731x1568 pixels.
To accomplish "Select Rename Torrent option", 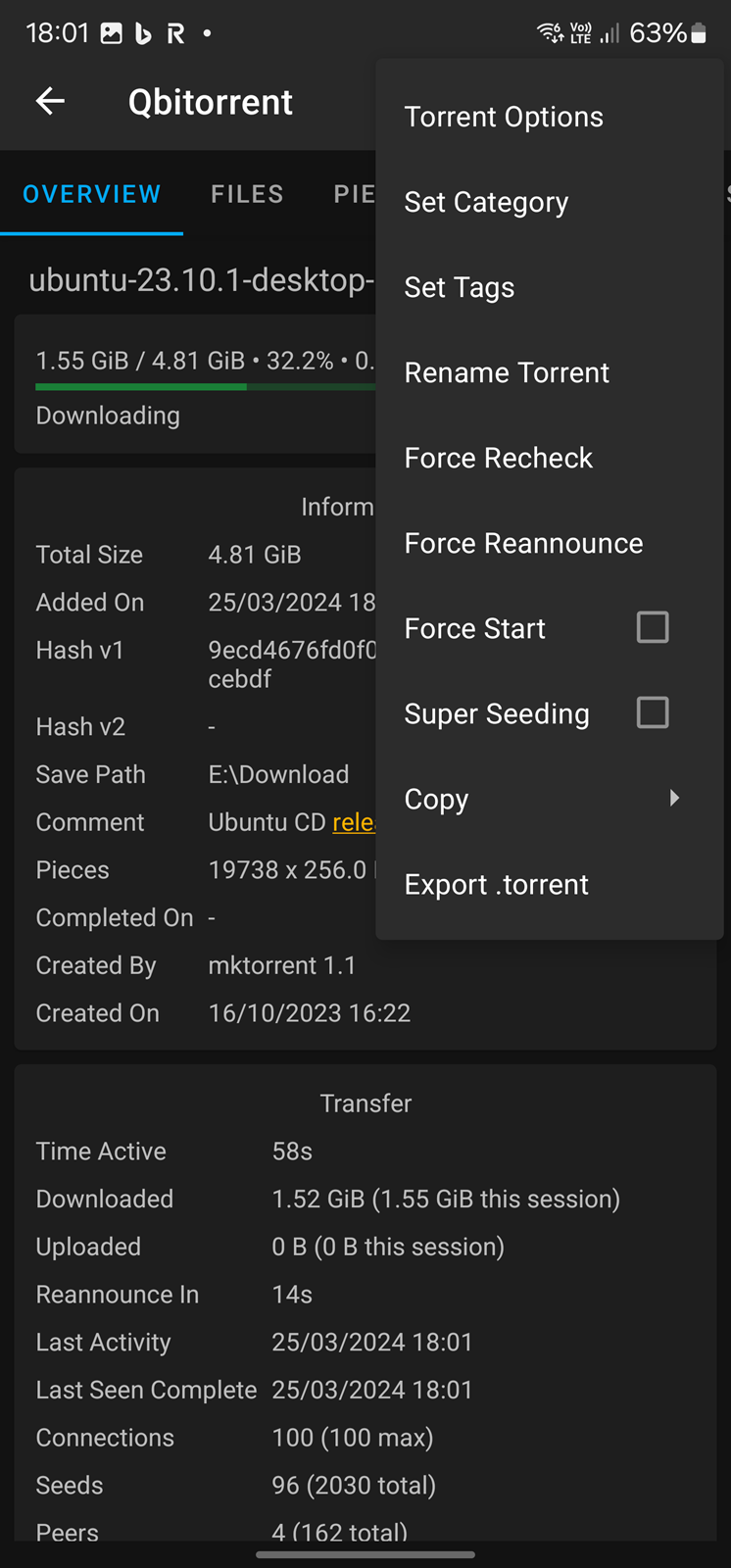I will [x=507, y=372].
